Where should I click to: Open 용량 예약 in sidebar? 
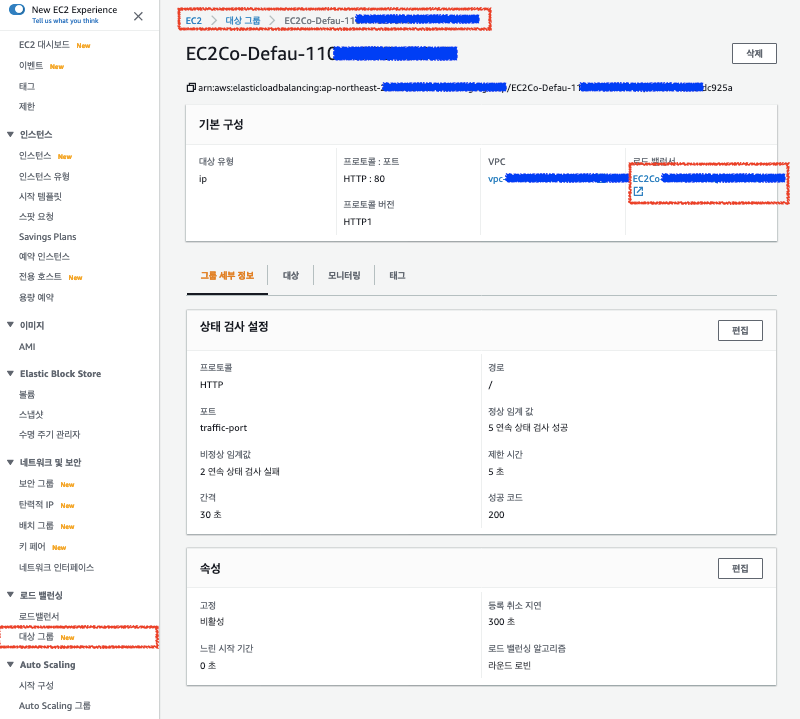[36, 297]
